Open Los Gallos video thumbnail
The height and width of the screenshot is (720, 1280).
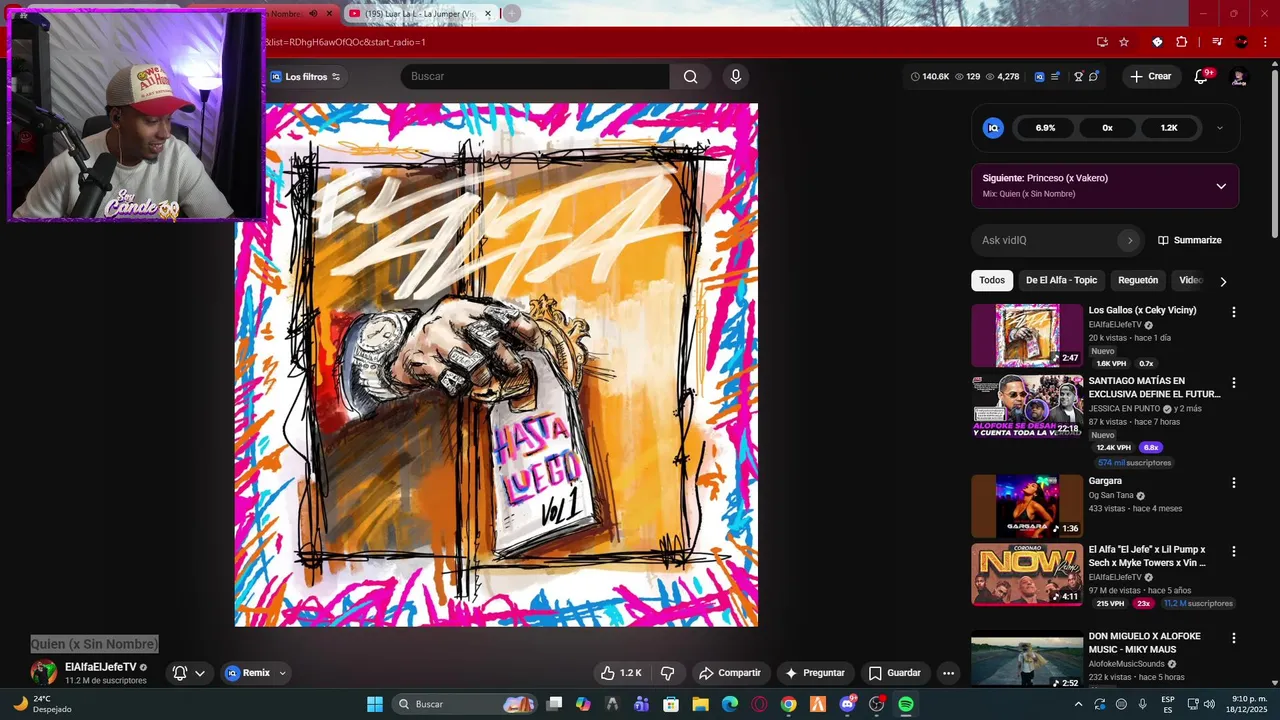[1027, 336]
